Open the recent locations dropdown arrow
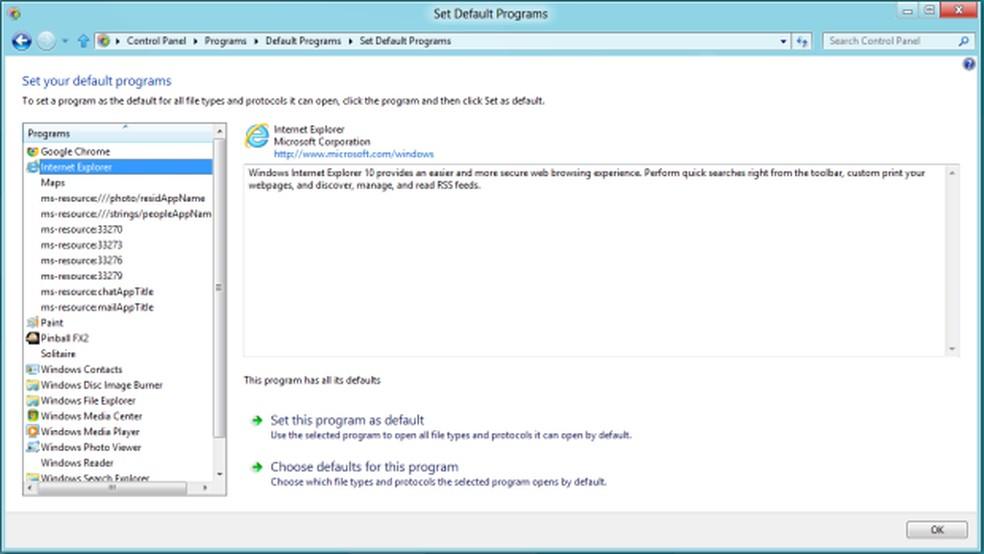Screen dimensions: 984x554 click(x=65, y=41)
